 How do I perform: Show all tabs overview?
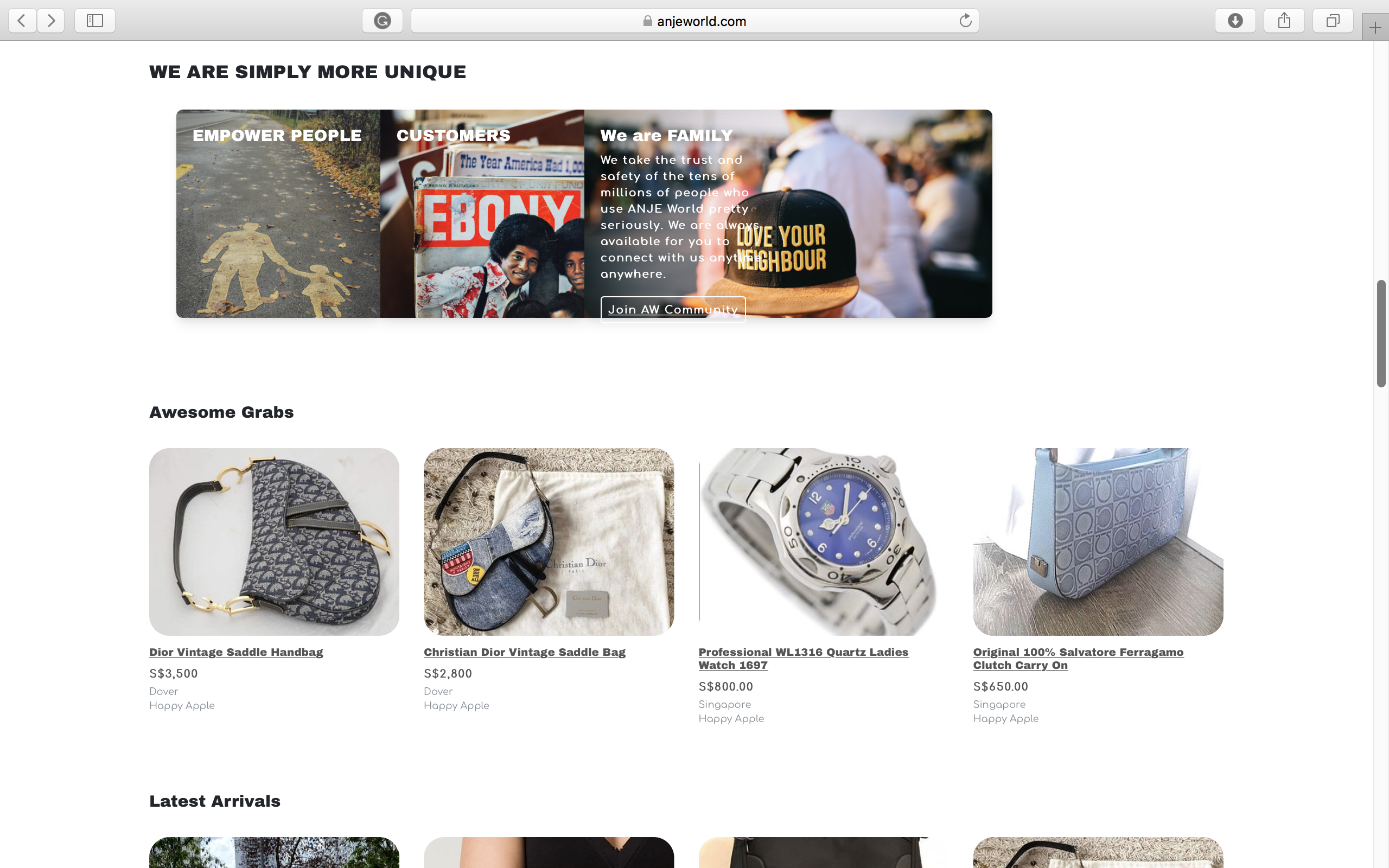click(1333, 21)
